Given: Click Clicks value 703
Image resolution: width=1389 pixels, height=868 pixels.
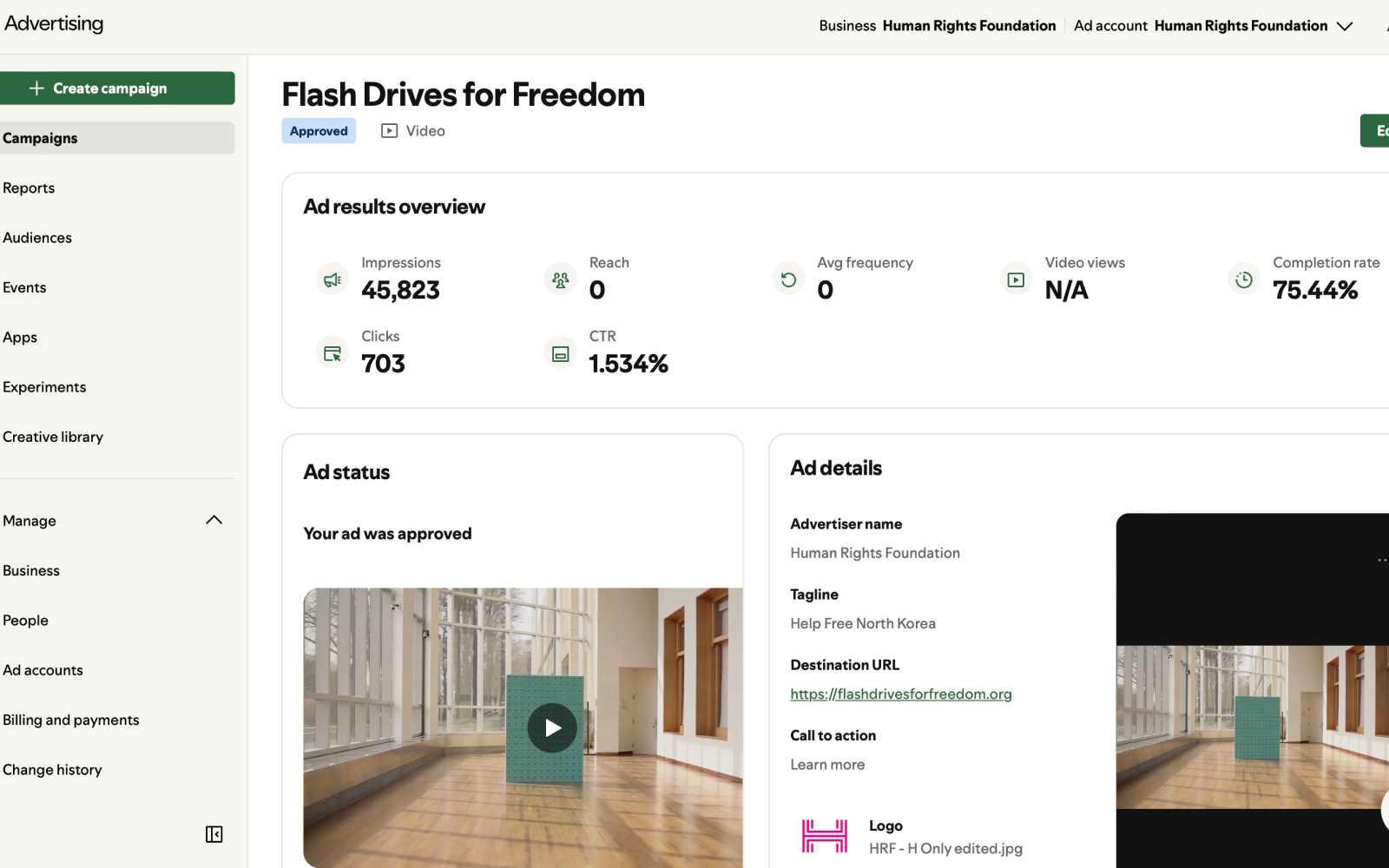Looking at the screenshot, I should point(383,364).
